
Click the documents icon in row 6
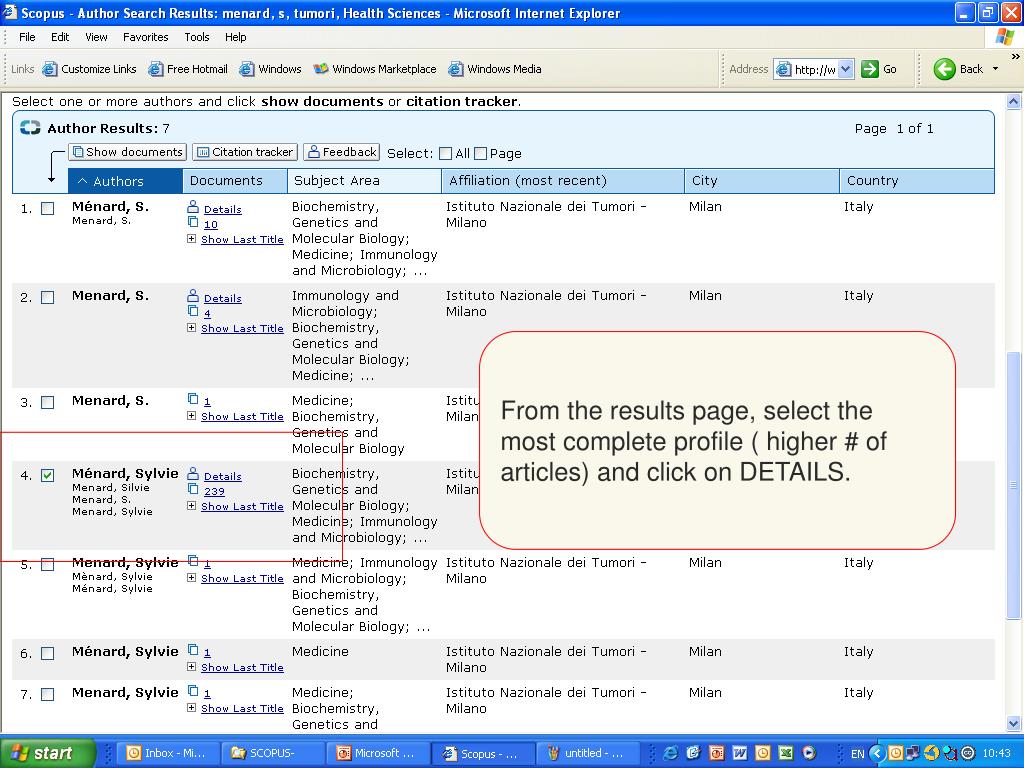pos(193,650)
